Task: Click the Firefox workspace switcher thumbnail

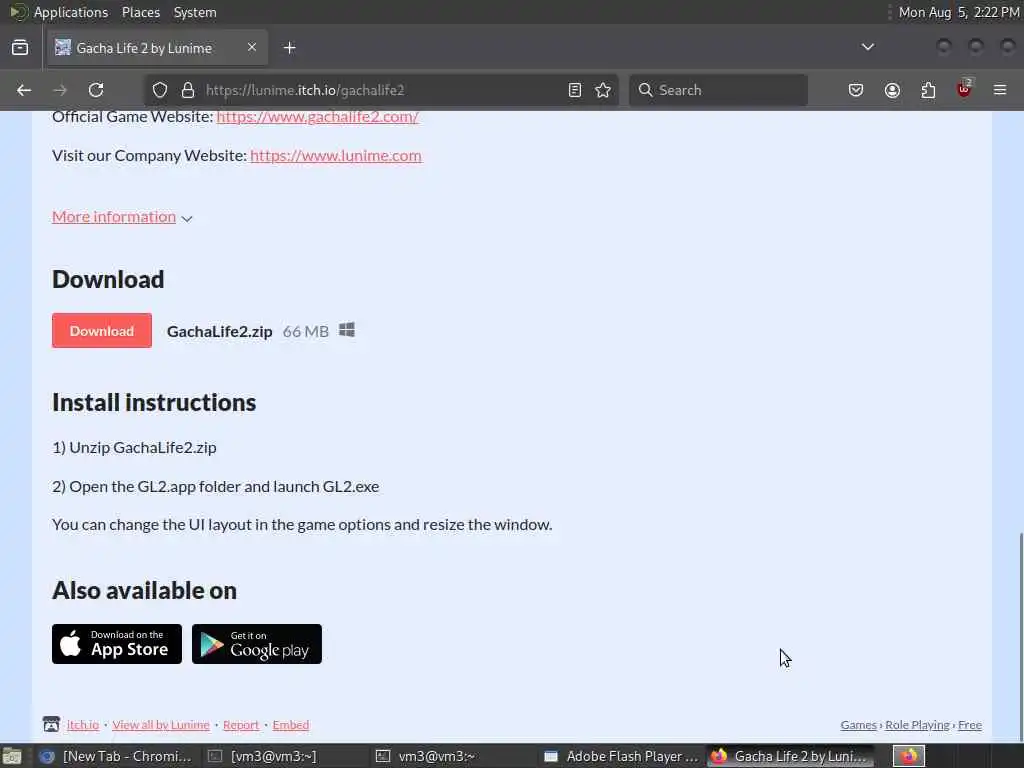Action: click(908, 756)
